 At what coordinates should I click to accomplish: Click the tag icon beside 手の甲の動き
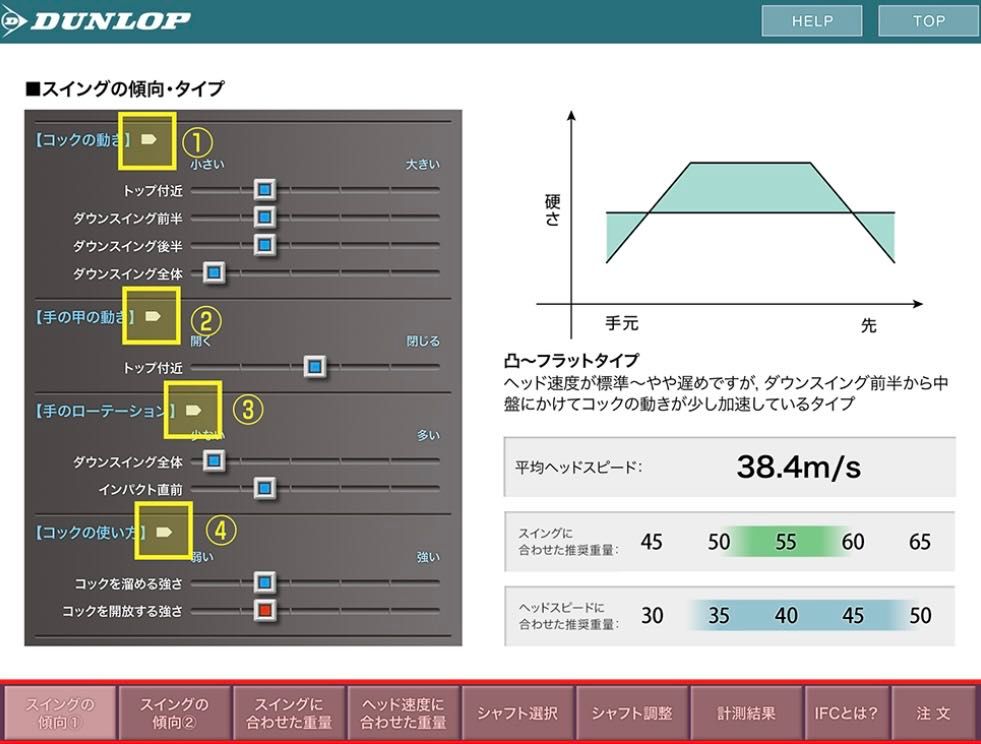click(x=152, y=316)
